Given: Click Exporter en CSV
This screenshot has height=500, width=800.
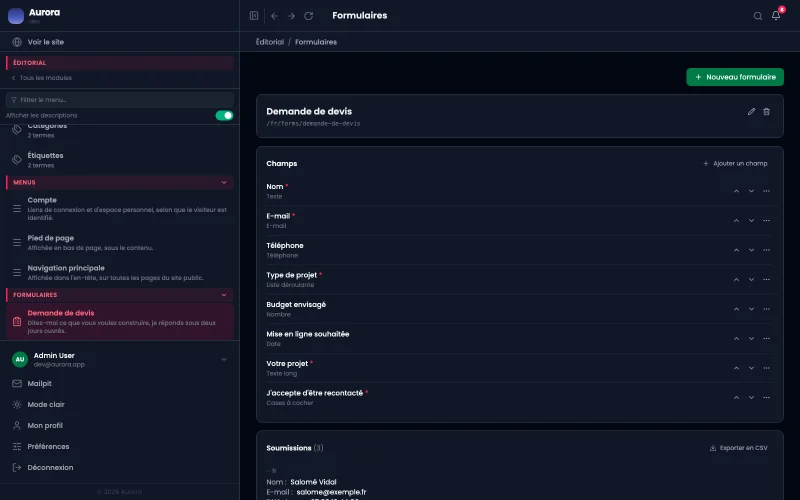Looking at the screenshot, I should tap(738, 448).
